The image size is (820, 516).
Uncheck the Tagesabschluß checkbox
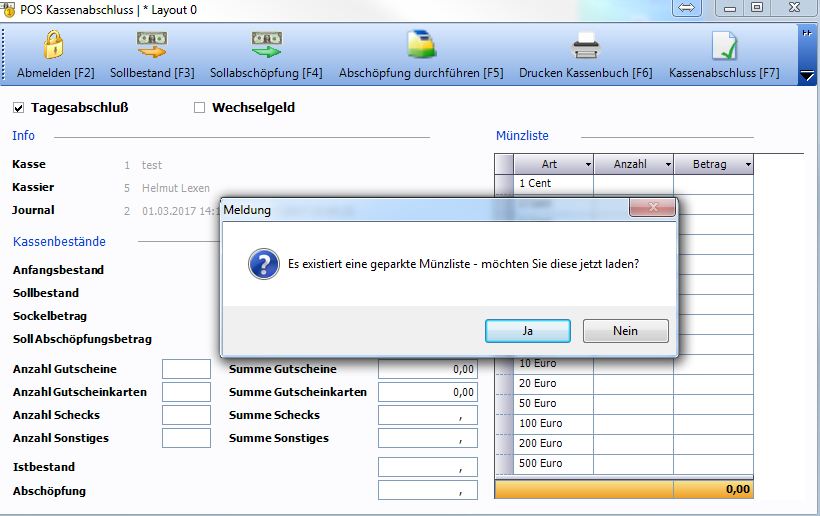click(19, 108)
